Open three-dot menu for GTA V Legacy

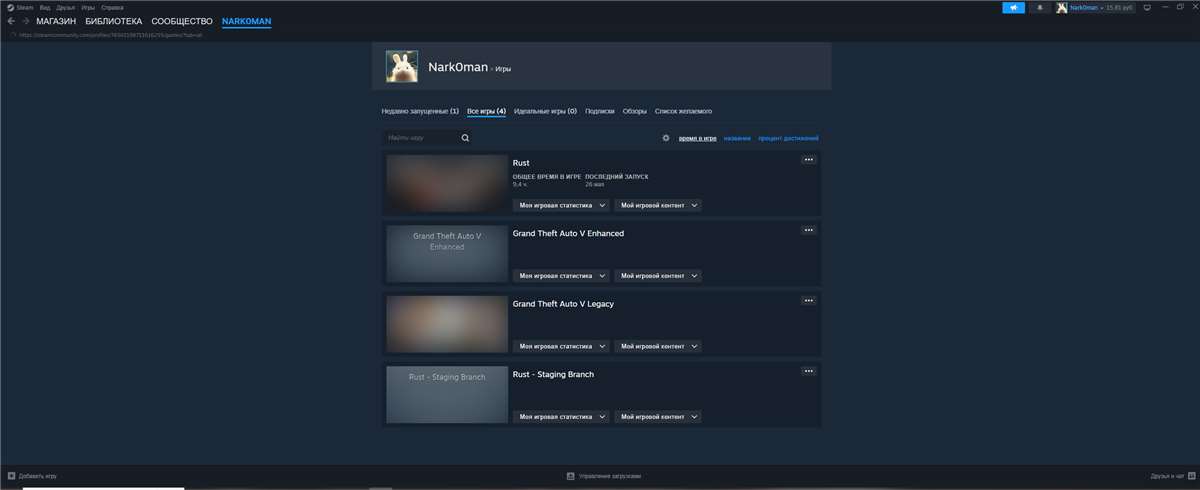pos(809,300)
